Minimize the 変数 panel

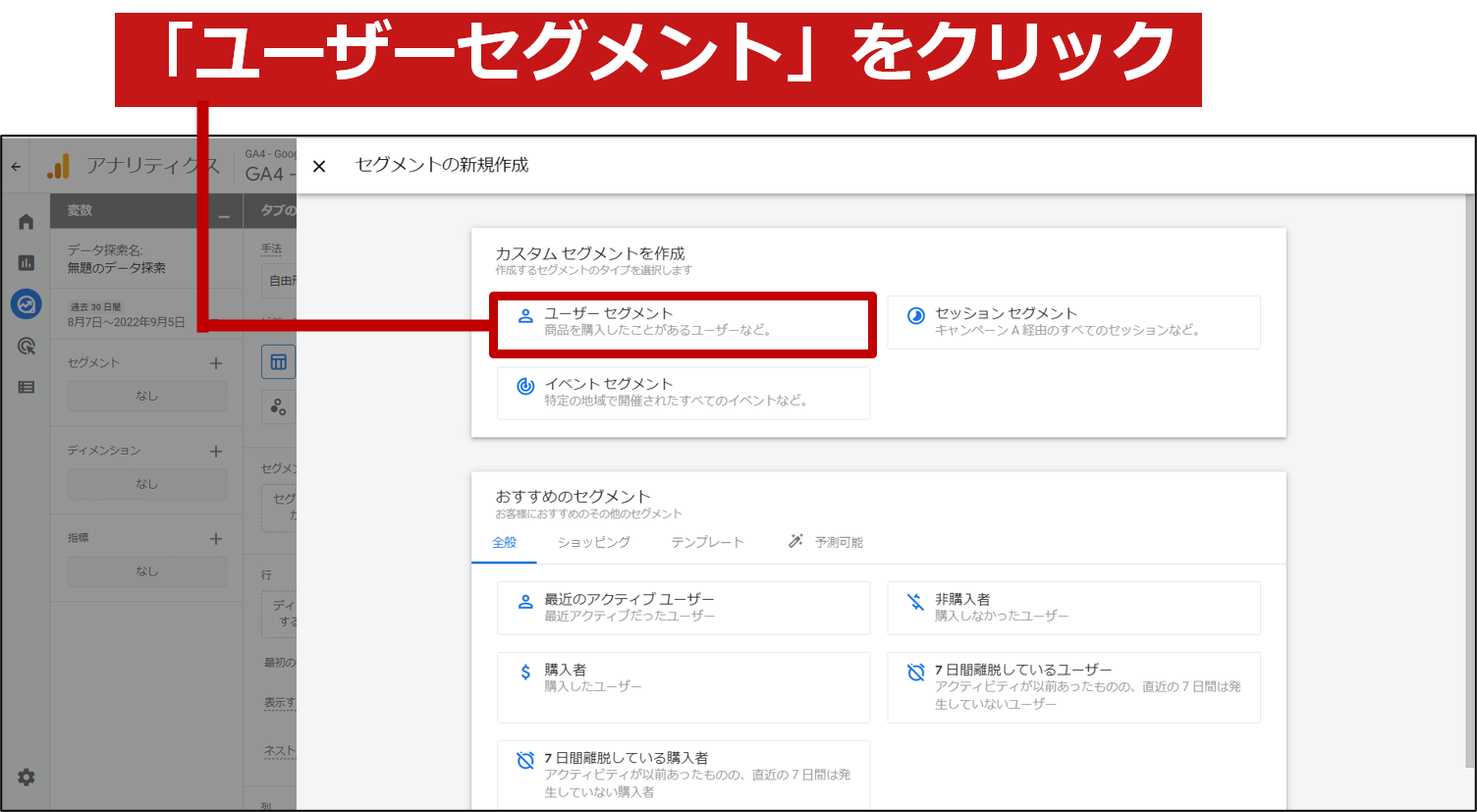224,216
